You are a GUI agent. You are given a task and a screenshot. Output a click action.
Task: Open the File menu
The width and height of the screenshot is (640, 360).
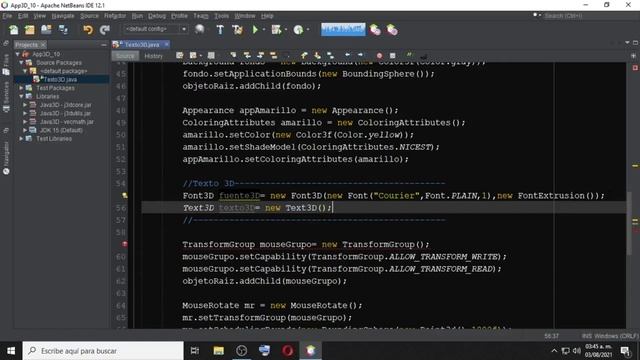coord(7,16)
